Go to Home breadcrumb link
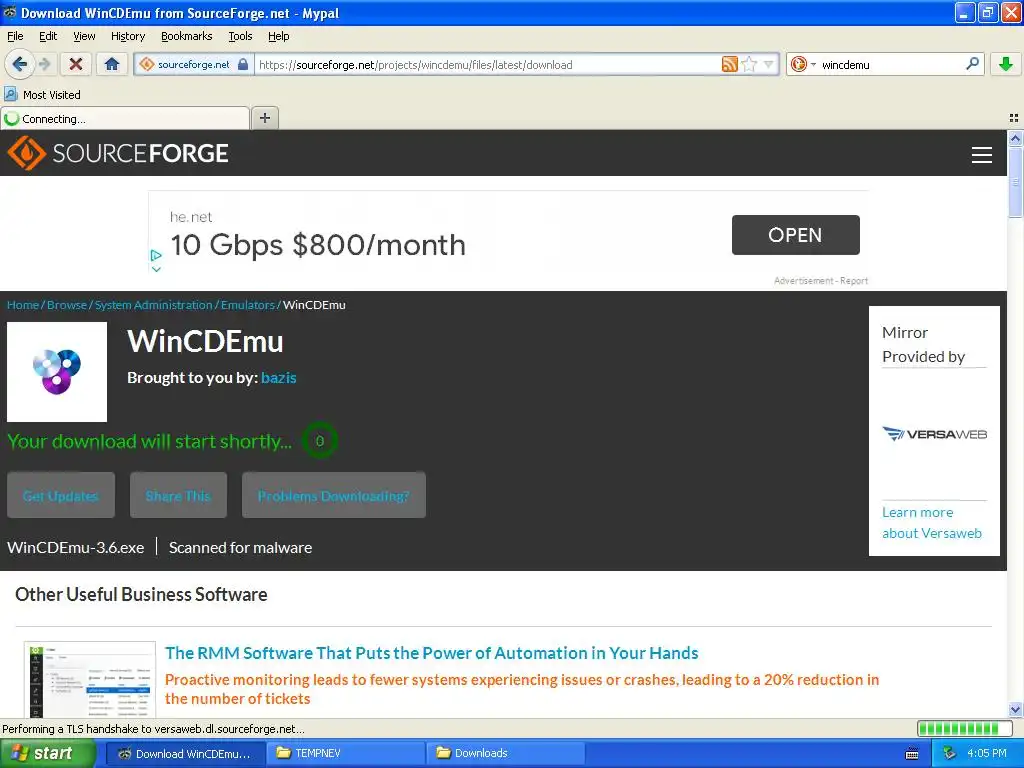The width and height of the screenshot is (1024, 768). [x=23, y=305]
